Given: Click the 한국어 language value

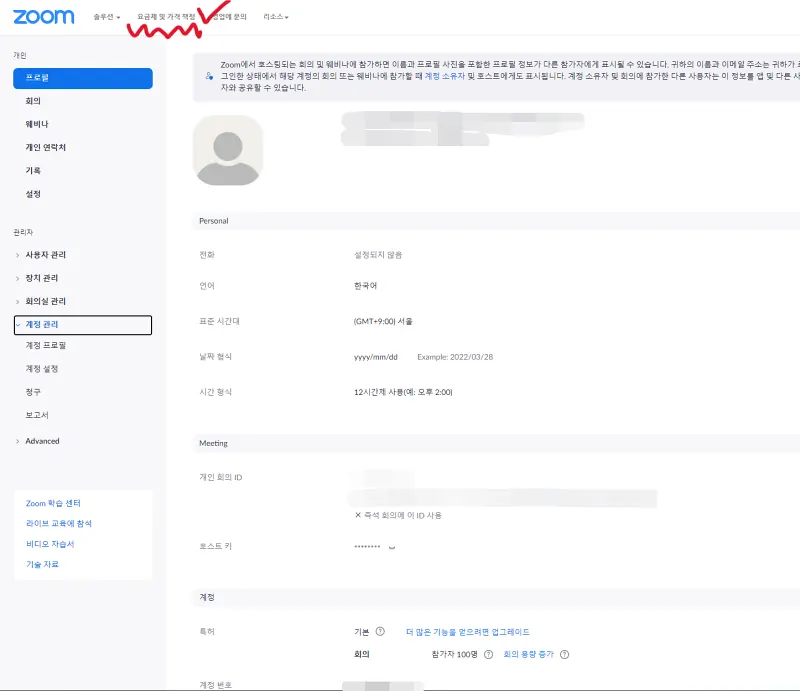Looking at the screenshot, I should (x=365, y=286).
